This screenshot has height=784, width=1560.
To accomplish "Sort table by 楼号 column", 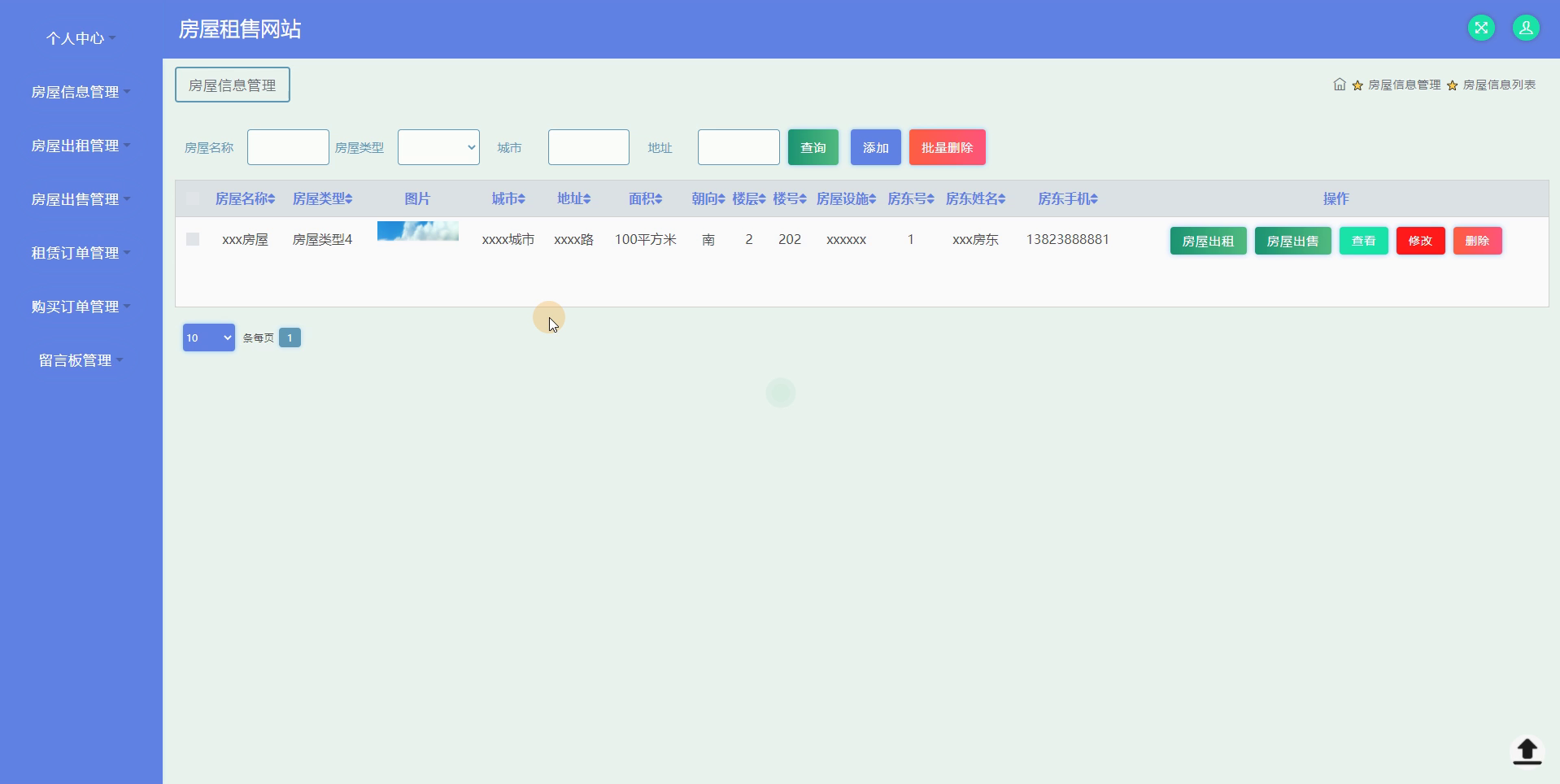I will 790,198.
